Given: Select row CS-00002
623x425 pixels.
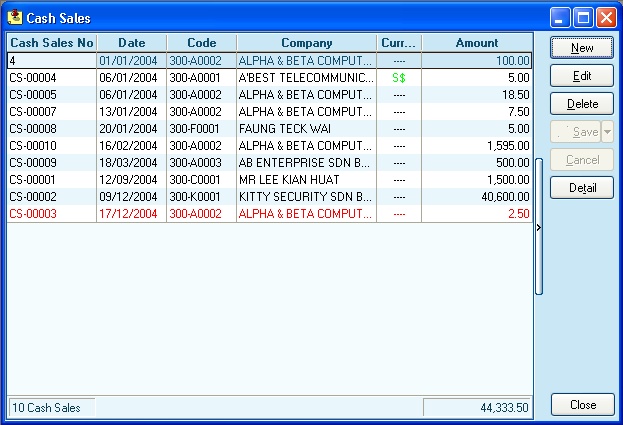Looking at the screenshot, I should click(269, 197).
